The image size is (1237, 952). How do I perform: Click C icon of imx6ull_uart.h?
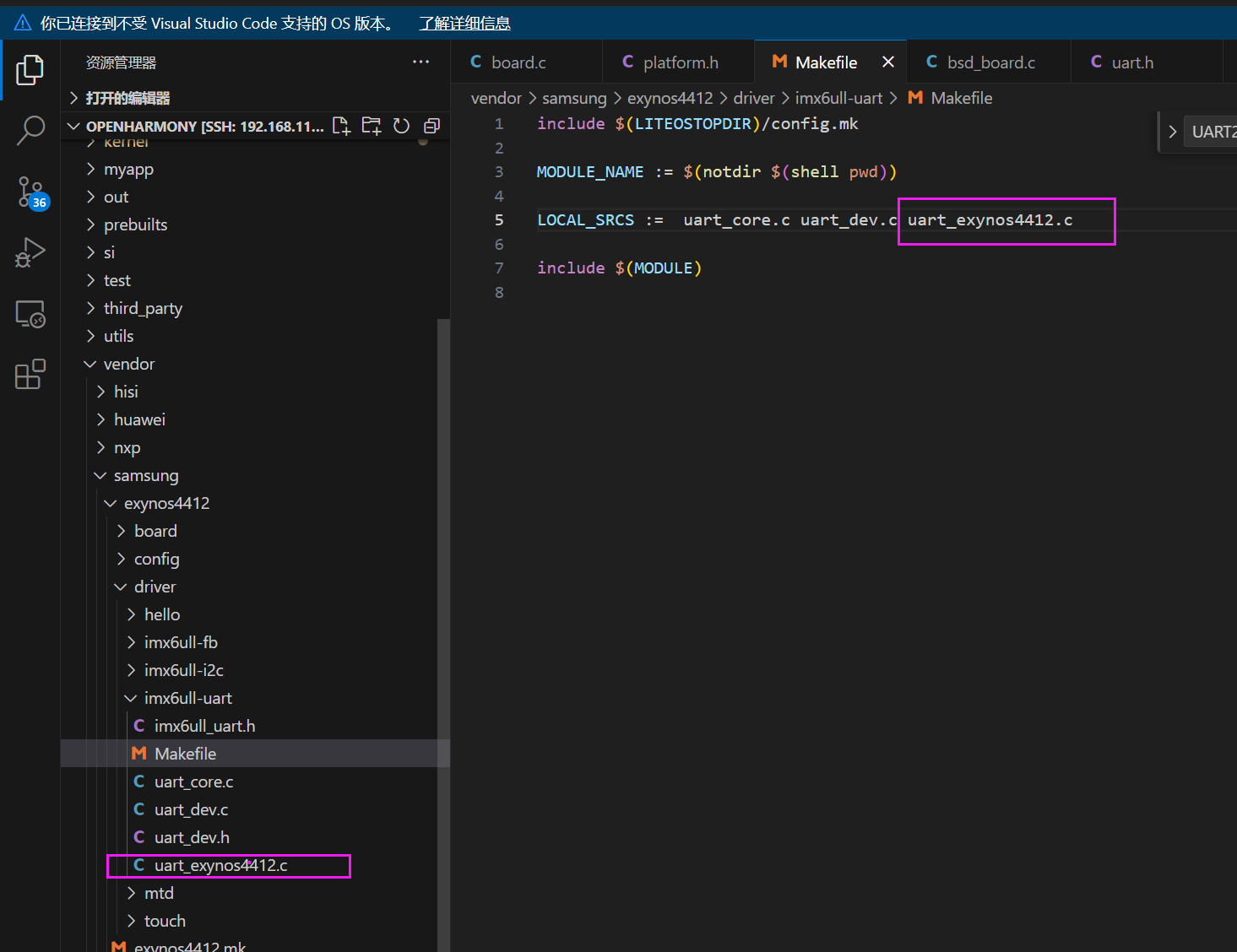click(139, 726)
